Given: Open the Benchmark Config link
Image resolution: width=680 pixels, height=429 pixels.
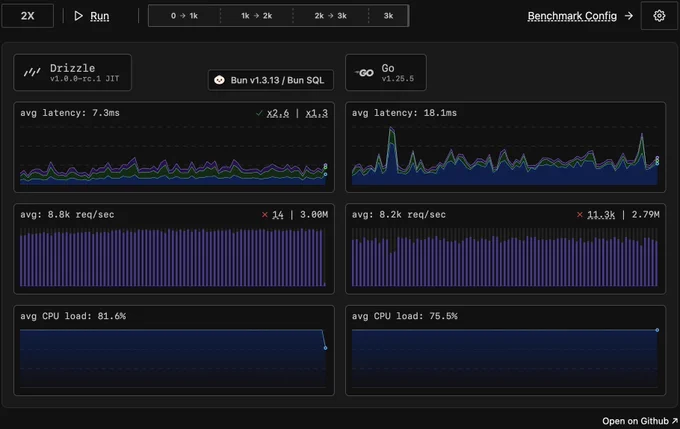Looking at the screenshot, I should [572, 16].
